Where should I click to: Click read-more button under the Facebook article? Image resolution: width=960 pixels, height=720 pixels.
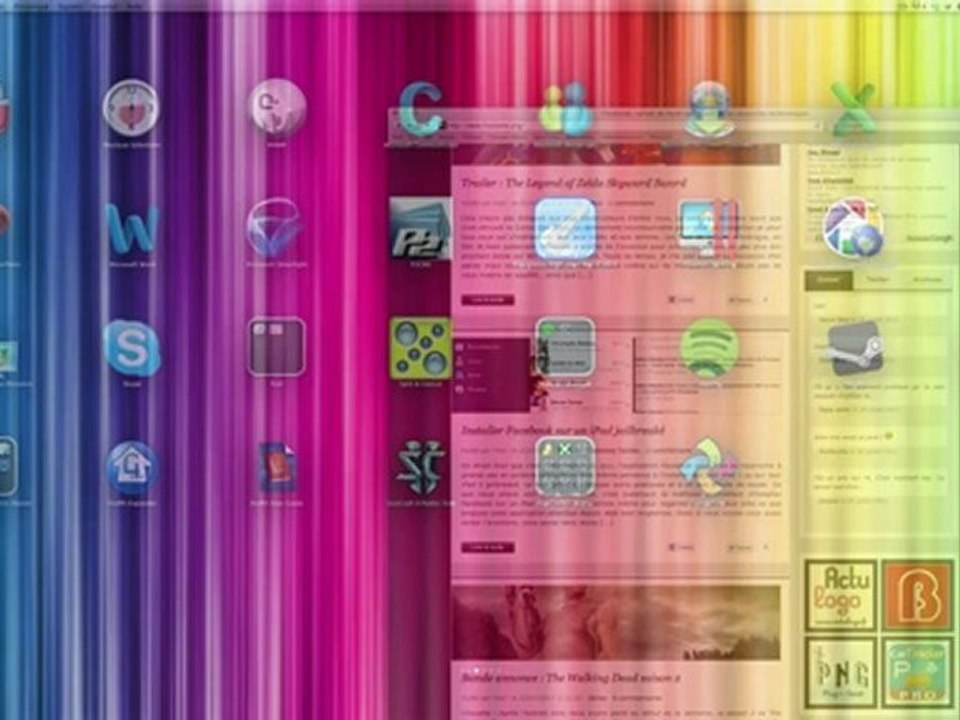click(x=488, y=547)
